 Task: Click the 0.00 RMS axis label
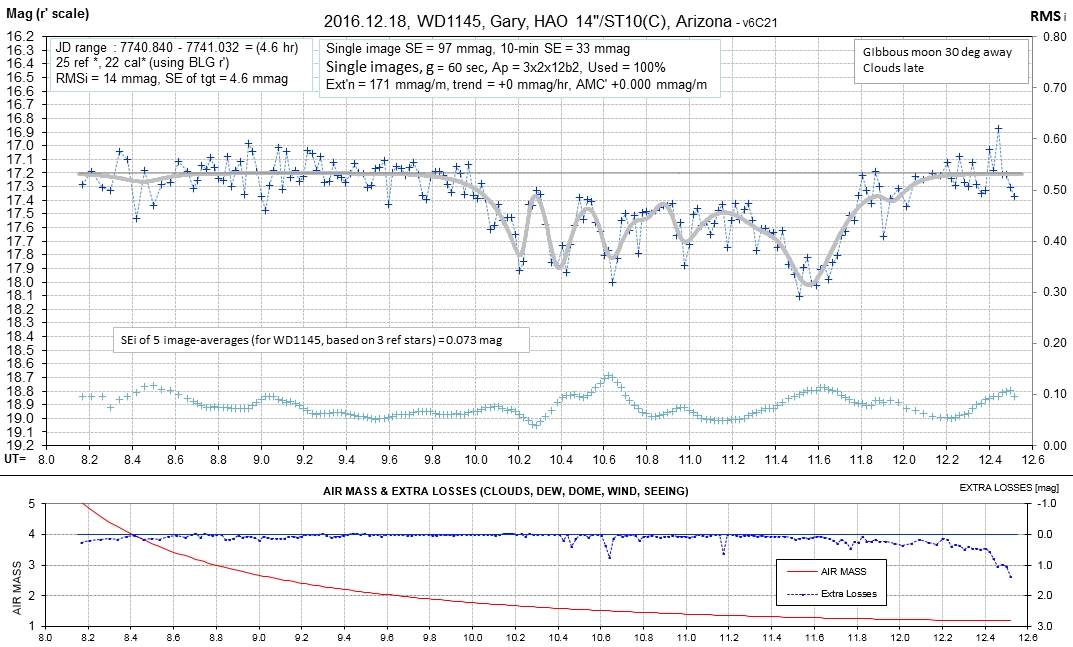coord(1055,446)
